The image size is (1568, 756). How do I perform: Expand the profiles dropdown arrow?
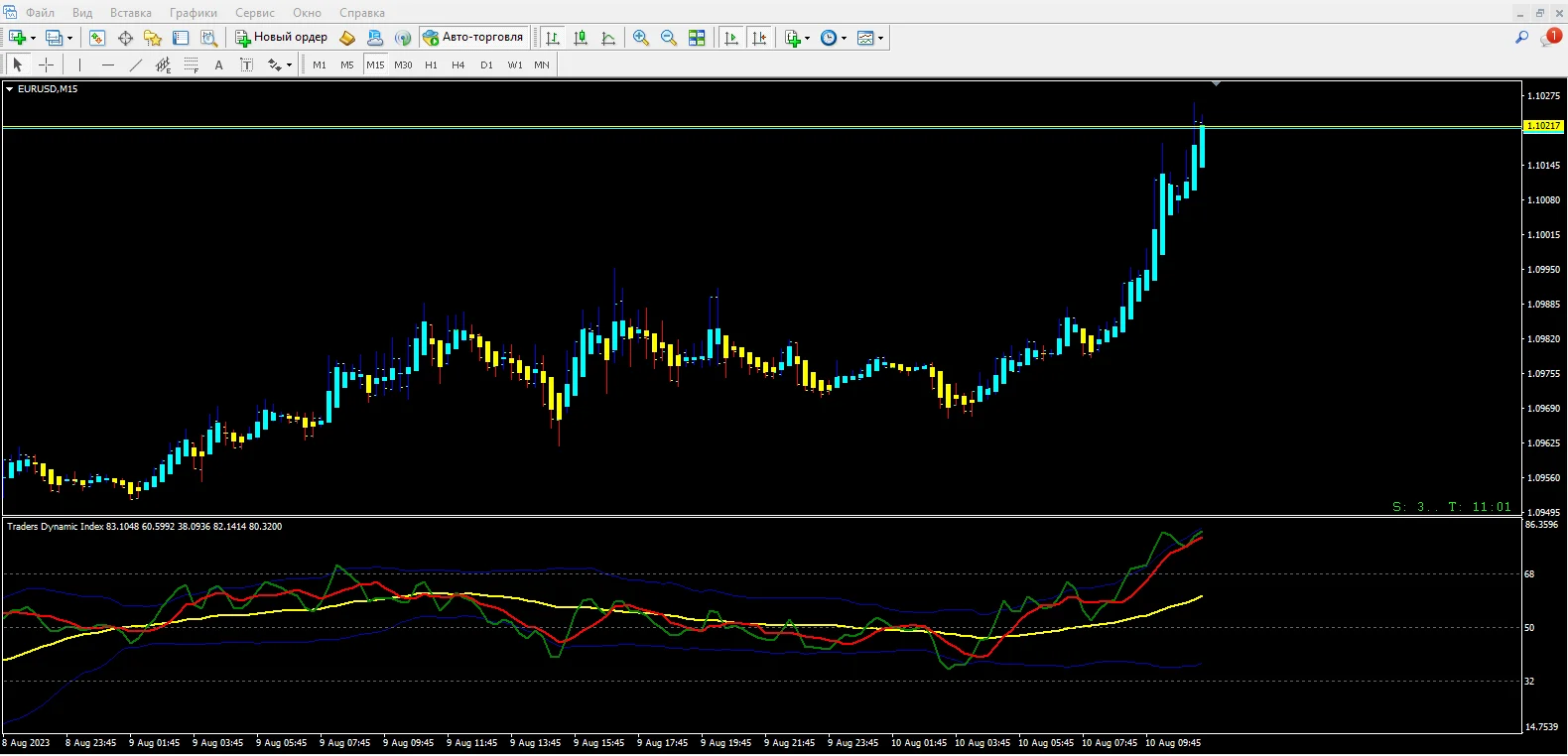(69, 39)
